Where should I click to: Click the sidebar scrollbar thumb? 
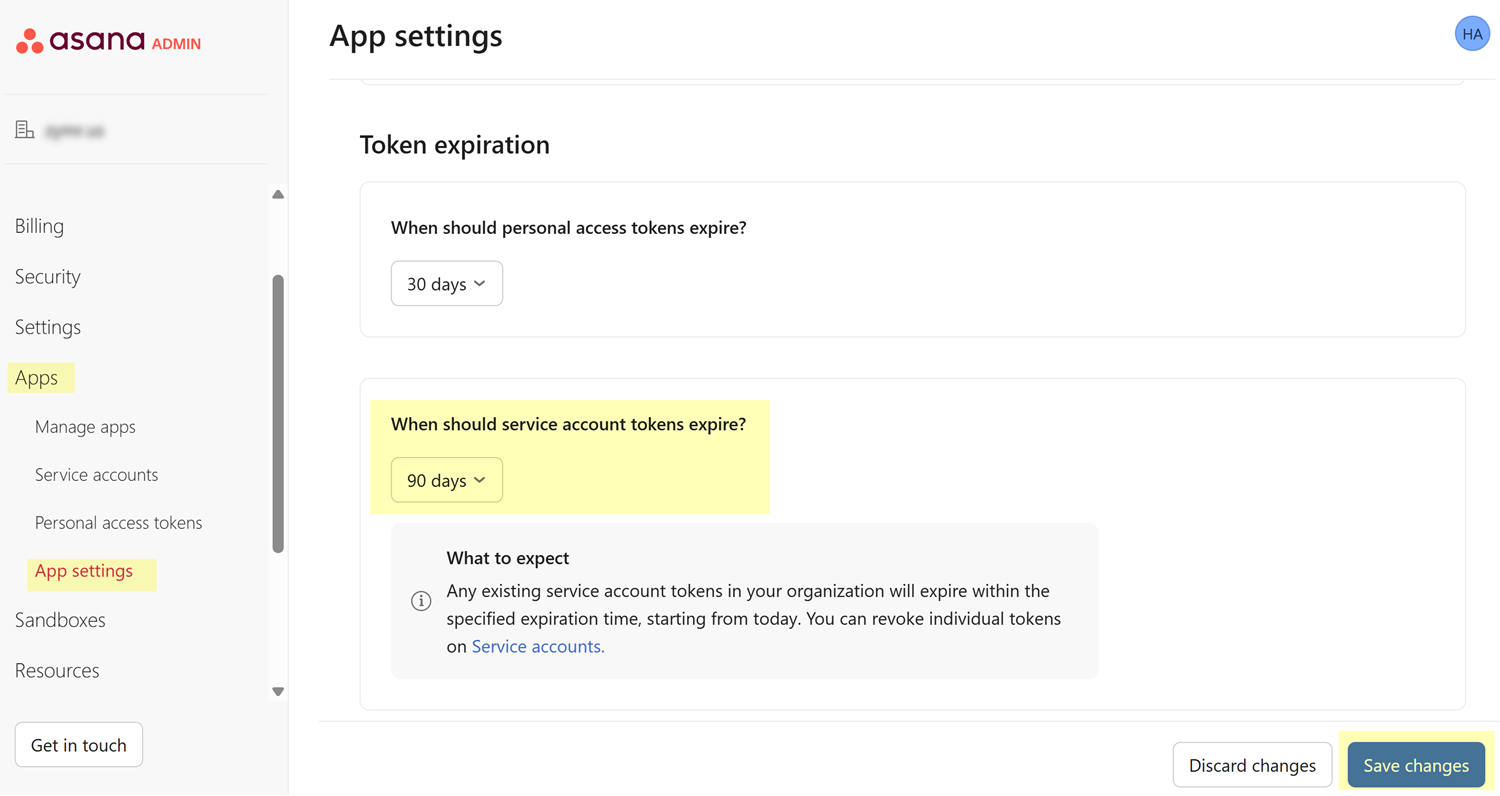tap(278, 412)
